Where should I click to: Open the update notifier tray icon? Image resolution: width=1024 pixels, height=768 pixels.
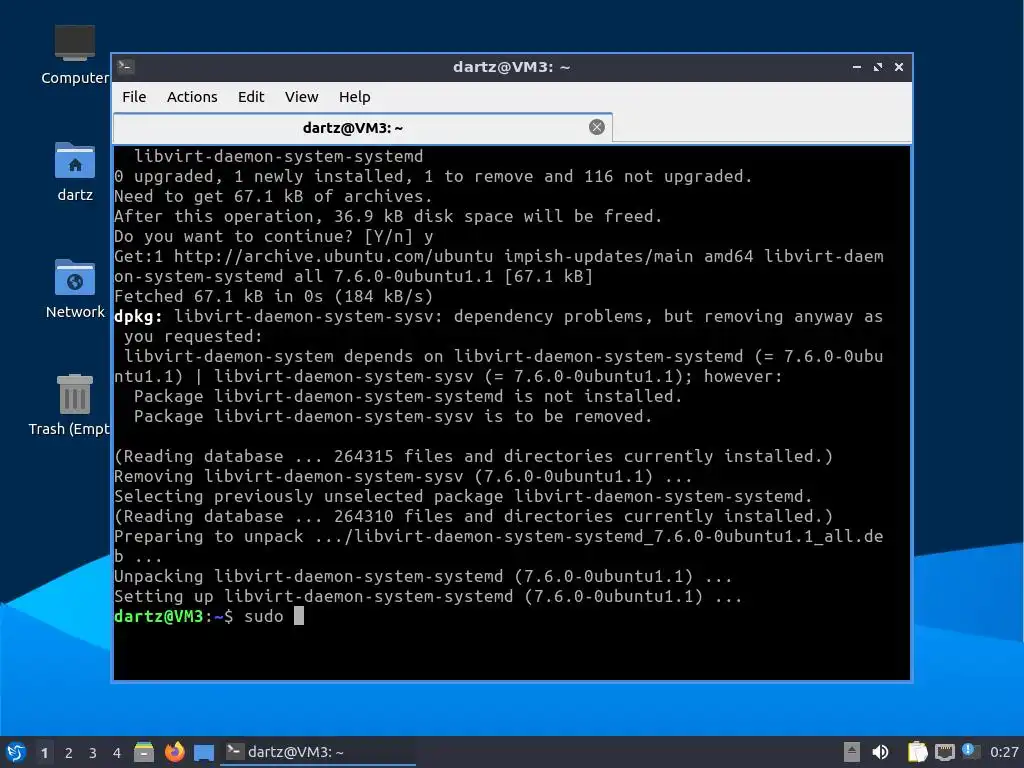tap(970, 751)
